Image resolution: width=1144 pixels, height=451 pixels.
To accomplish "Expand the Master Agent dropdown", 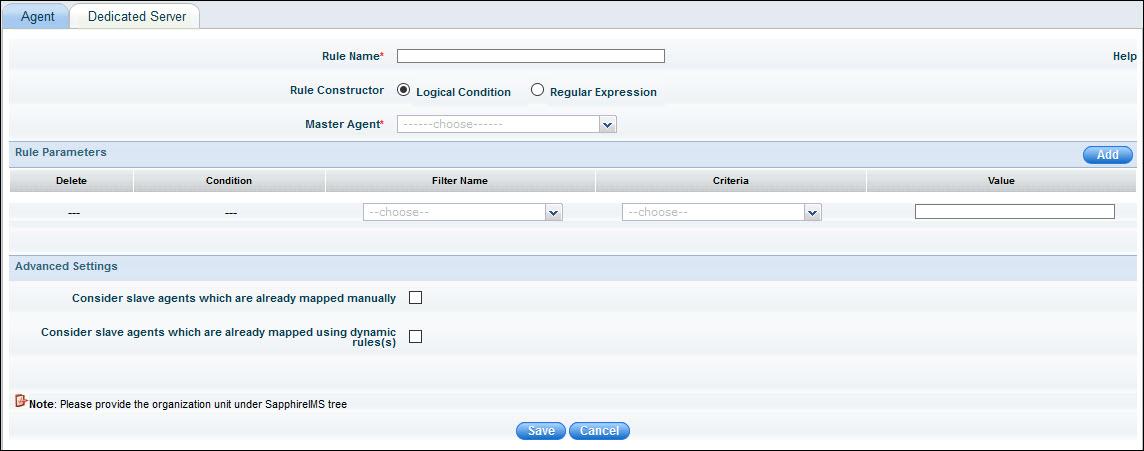I will click(x=506, y=125).
